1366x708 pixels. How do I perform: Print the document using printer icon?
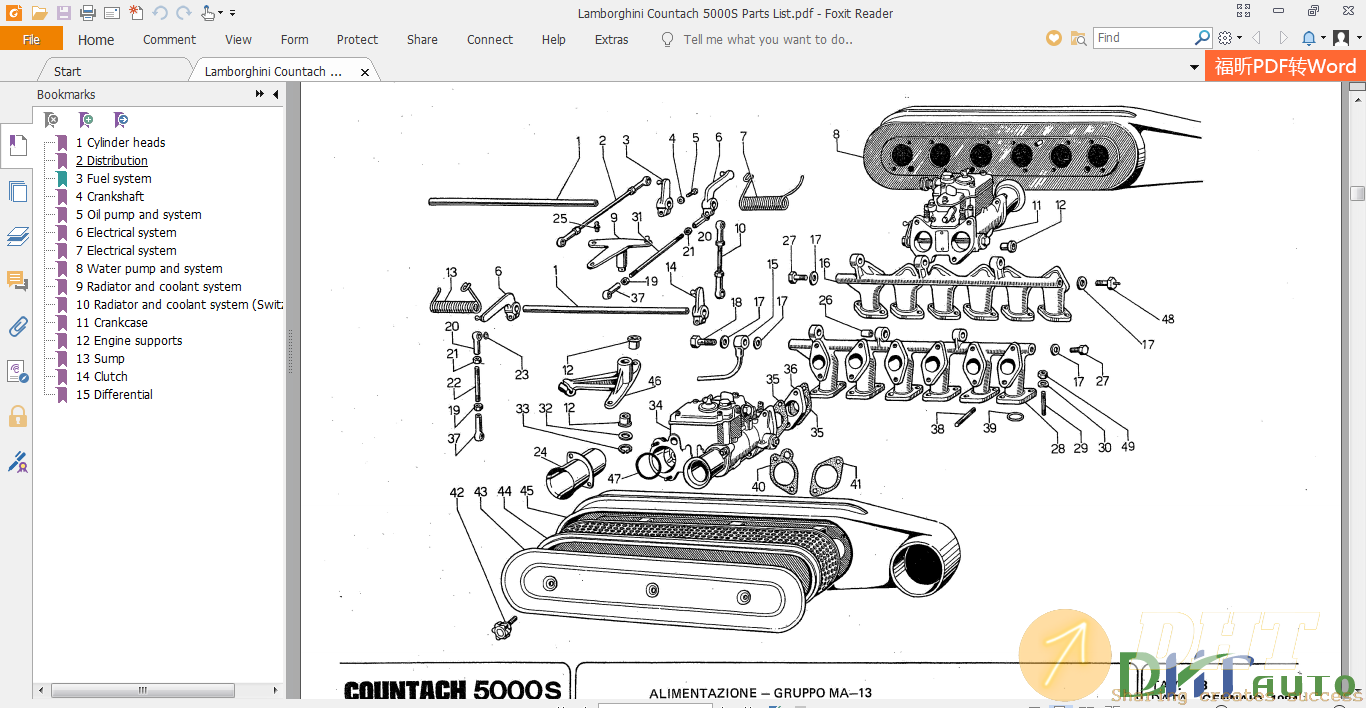(87, 13)
